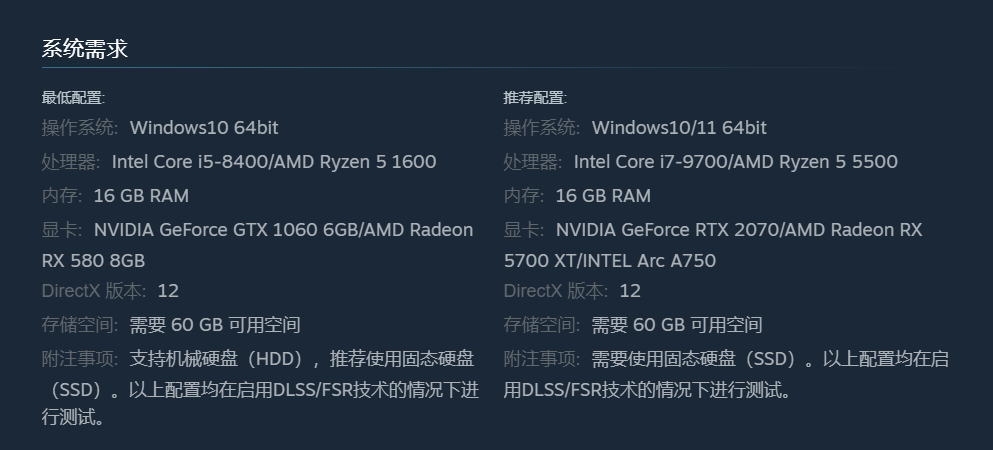Click 存储空间 label under 推荐配置
993x450 pixels.
541,325
